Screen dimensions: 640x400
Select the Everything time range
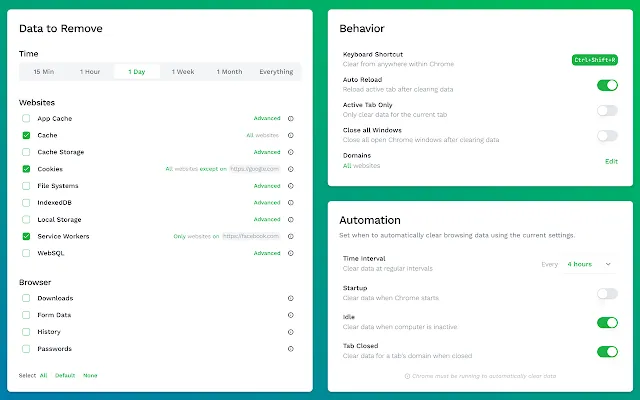276,72
